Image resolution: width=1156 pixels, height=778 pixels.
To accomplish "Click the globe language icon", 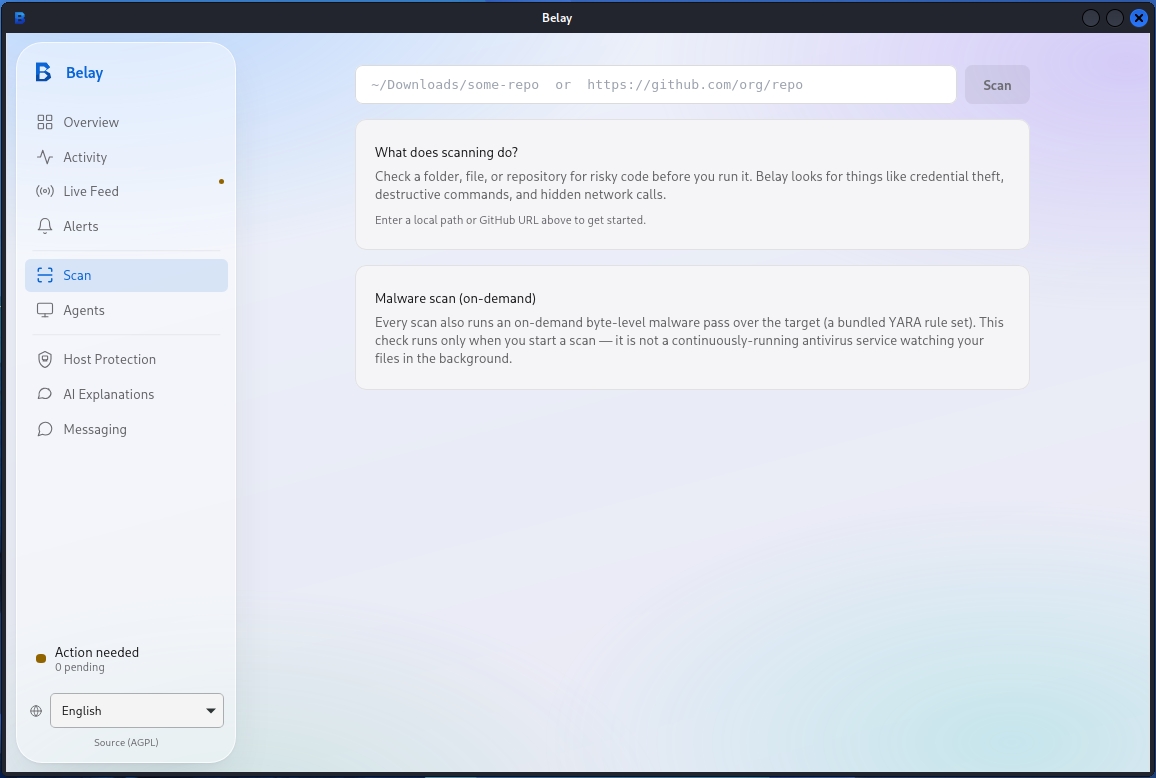I will click(36, 711).
